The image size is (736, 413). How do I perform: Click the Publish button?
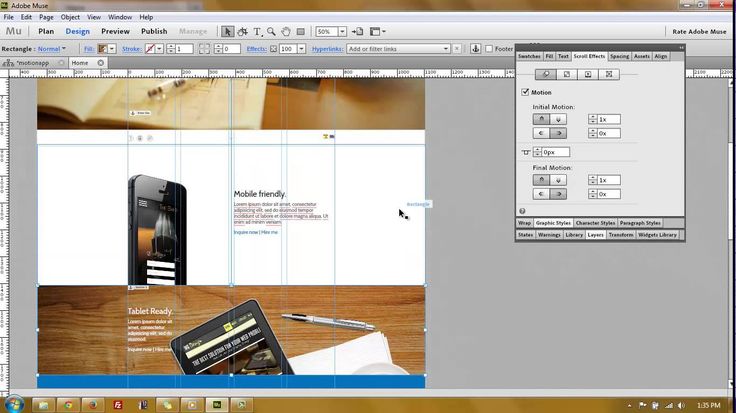154,31
